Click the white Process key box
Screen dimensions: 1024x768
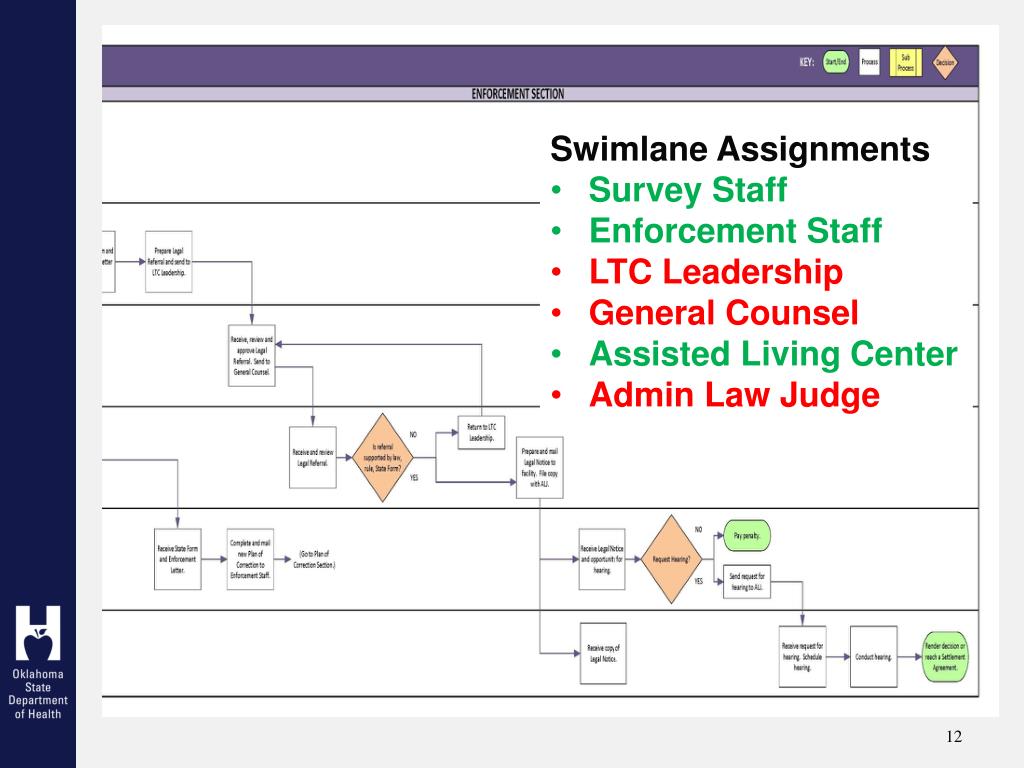pos(869,62)
